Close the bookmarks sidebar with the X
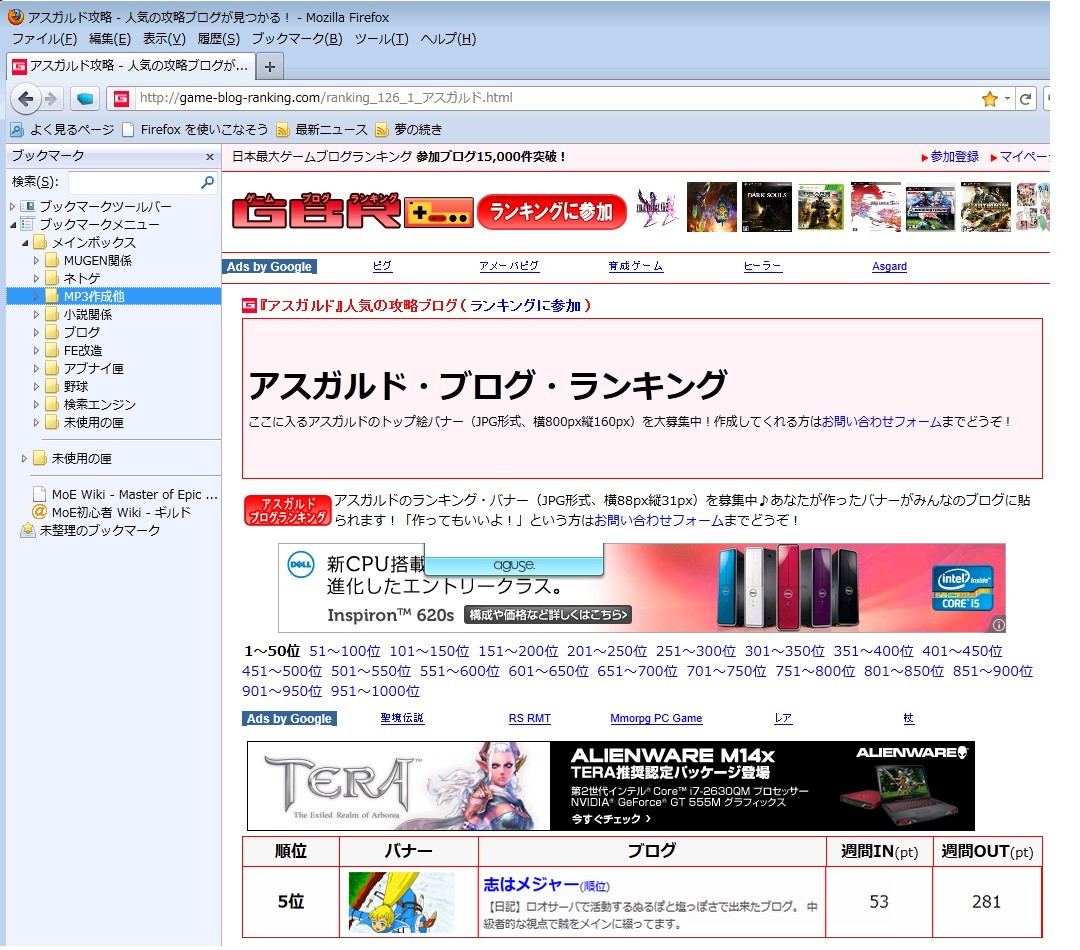This screenshot has width=1080, height=950. pyautogui.click(x=209, y=157)
